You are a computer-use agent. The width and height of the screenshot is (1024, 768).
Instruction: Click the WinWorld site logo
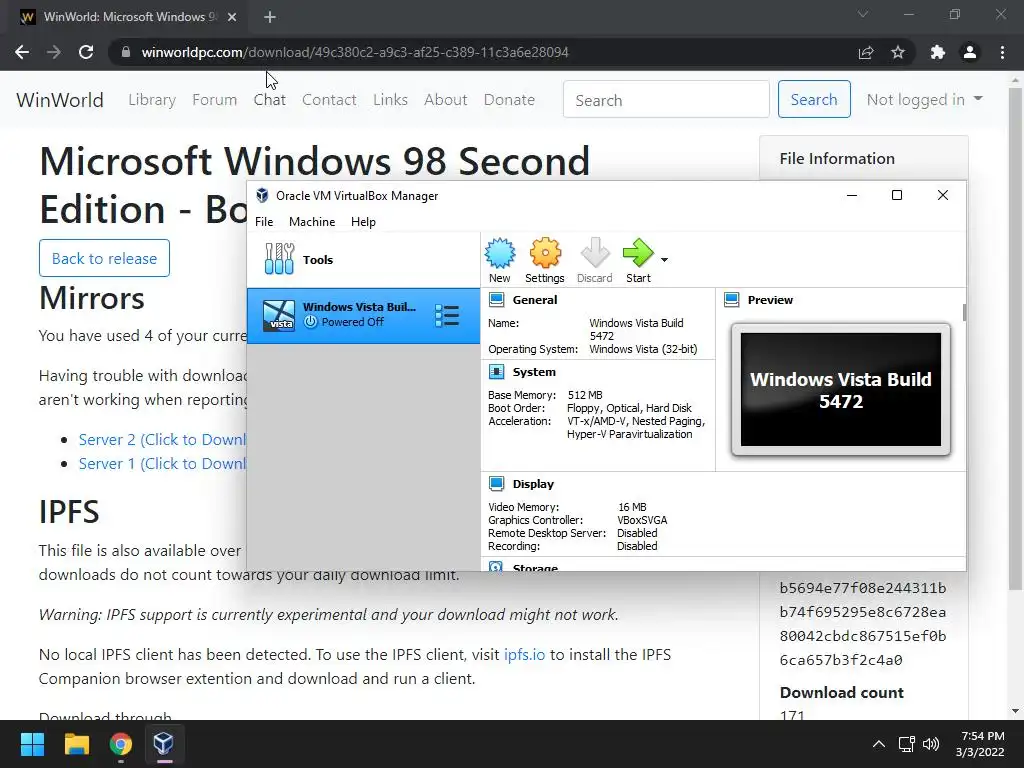(x=59, y=100)
